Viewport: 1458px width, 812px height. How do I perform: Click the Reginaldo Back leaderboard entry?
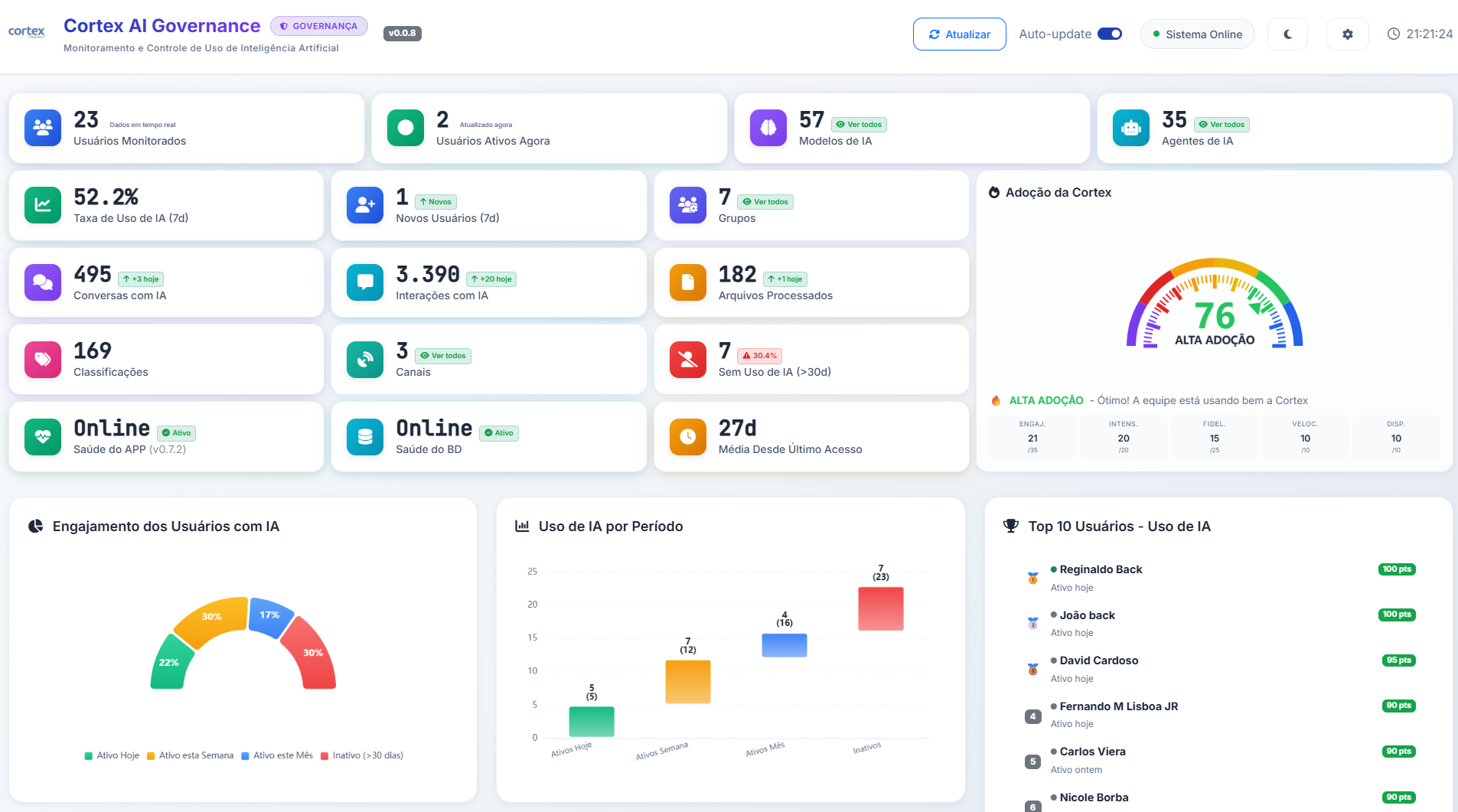[x=1101, y=569]
